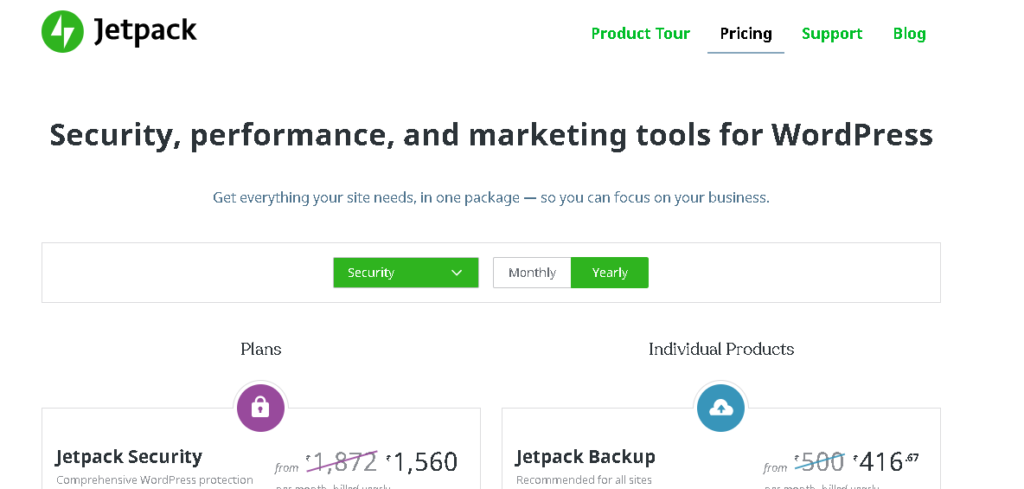Click the Jetpack wordmark text

145,31
